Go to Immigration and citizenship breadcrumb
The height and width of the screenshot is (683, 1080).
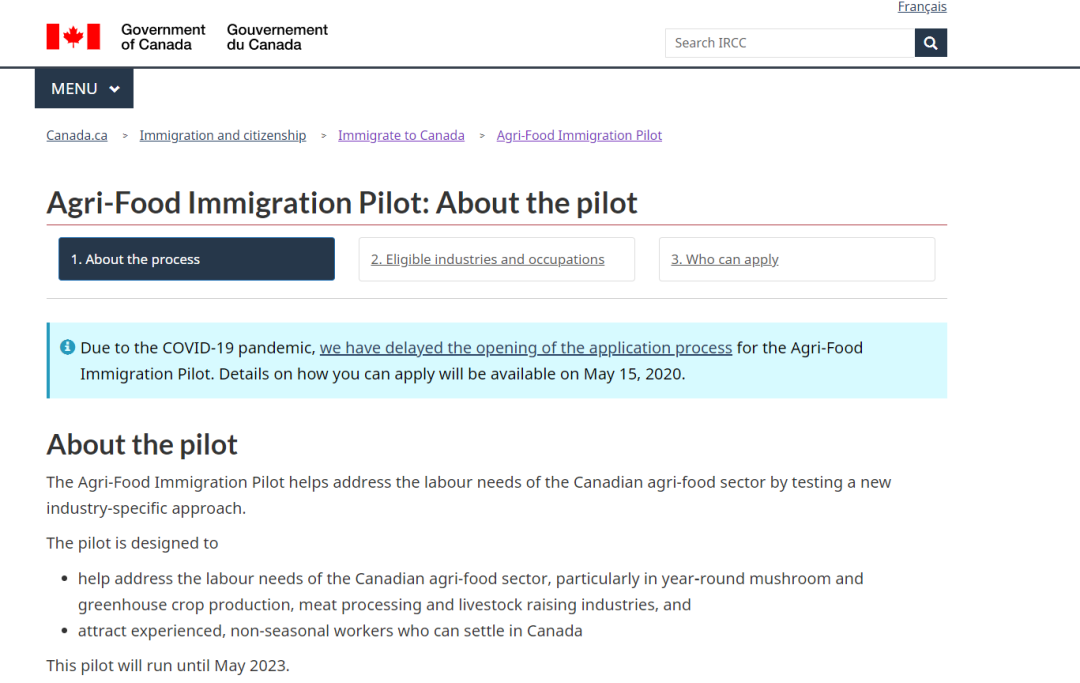(222, 136)
